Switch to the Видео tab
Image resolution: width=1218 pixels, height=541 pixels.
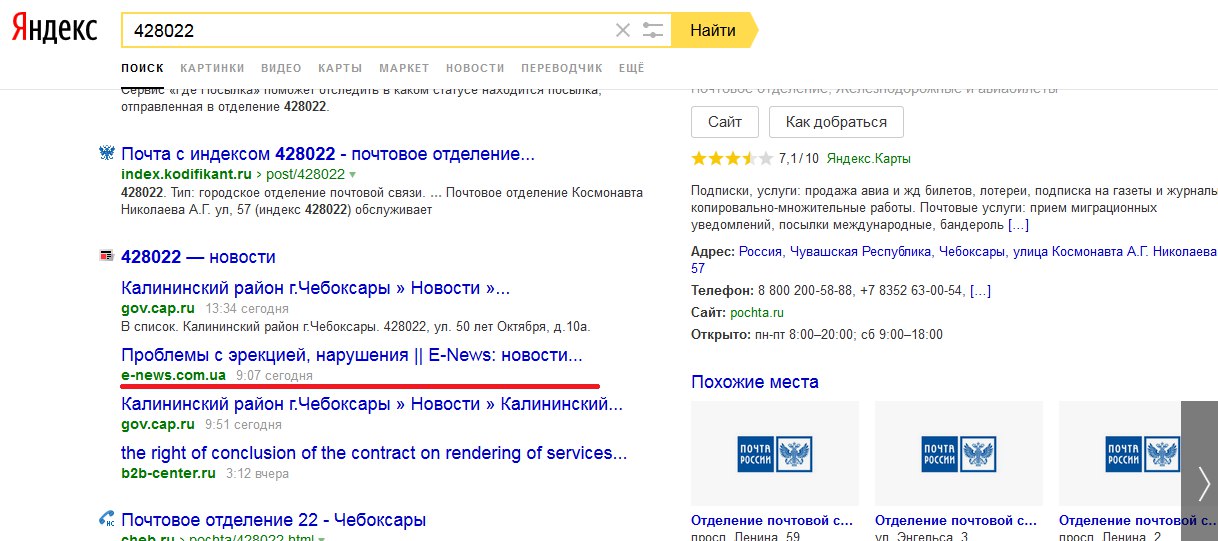point(281,68)
